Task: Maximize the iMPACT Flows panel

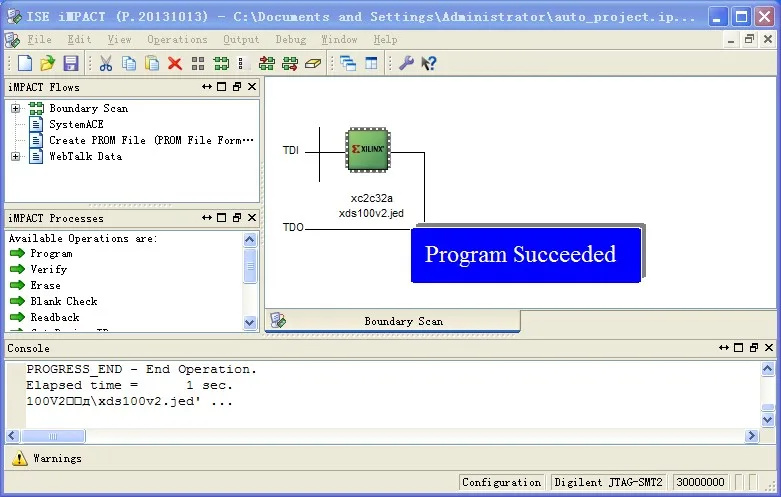Action: pyautogui.click(x=222, y=87)
